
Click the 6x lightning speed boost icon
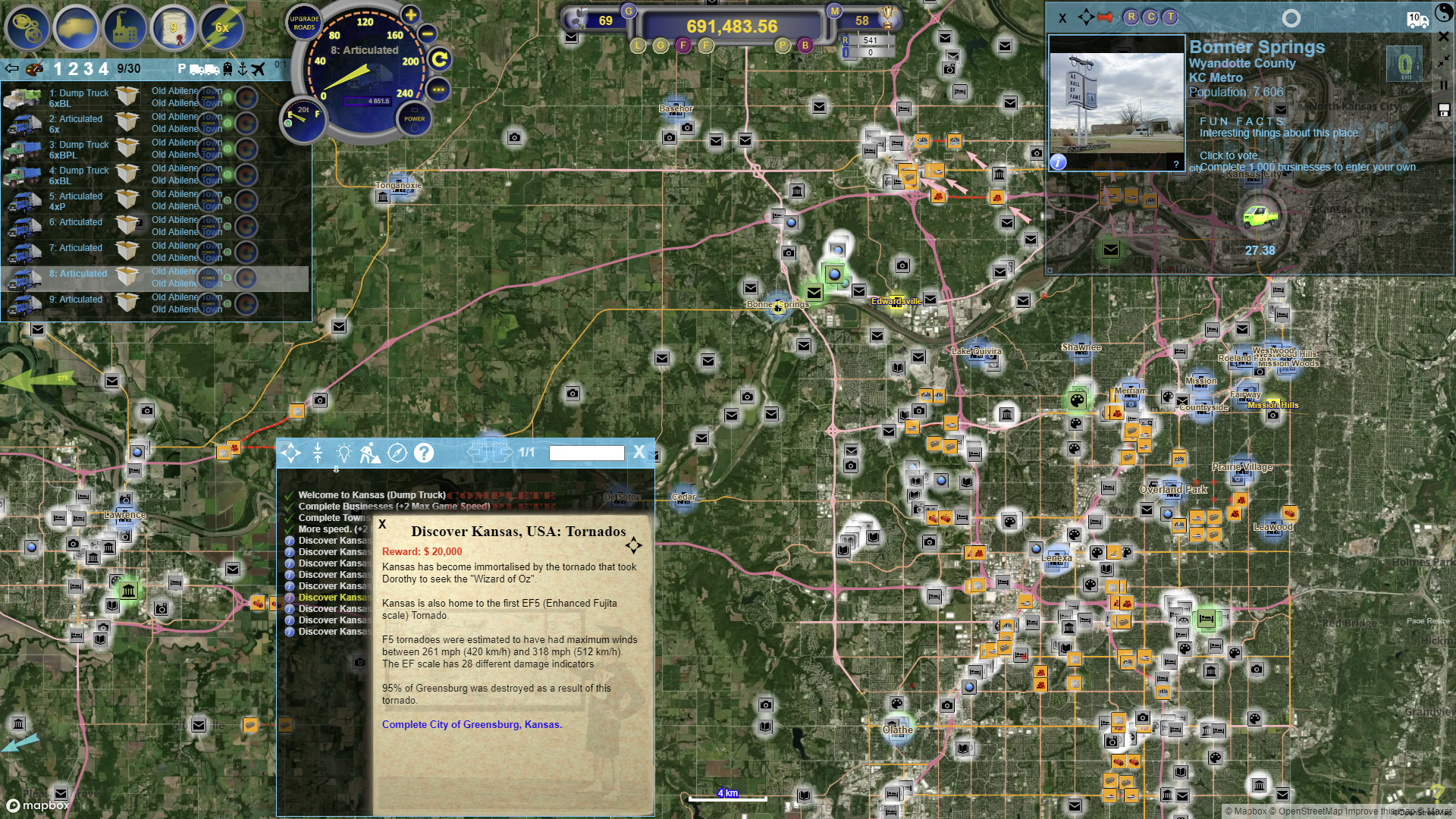click(x=221, y=29)
